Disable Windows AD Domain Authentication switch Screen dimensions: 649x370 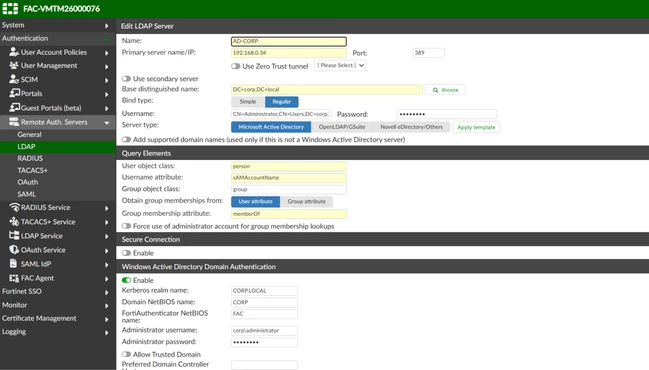(x=126, y=280)
